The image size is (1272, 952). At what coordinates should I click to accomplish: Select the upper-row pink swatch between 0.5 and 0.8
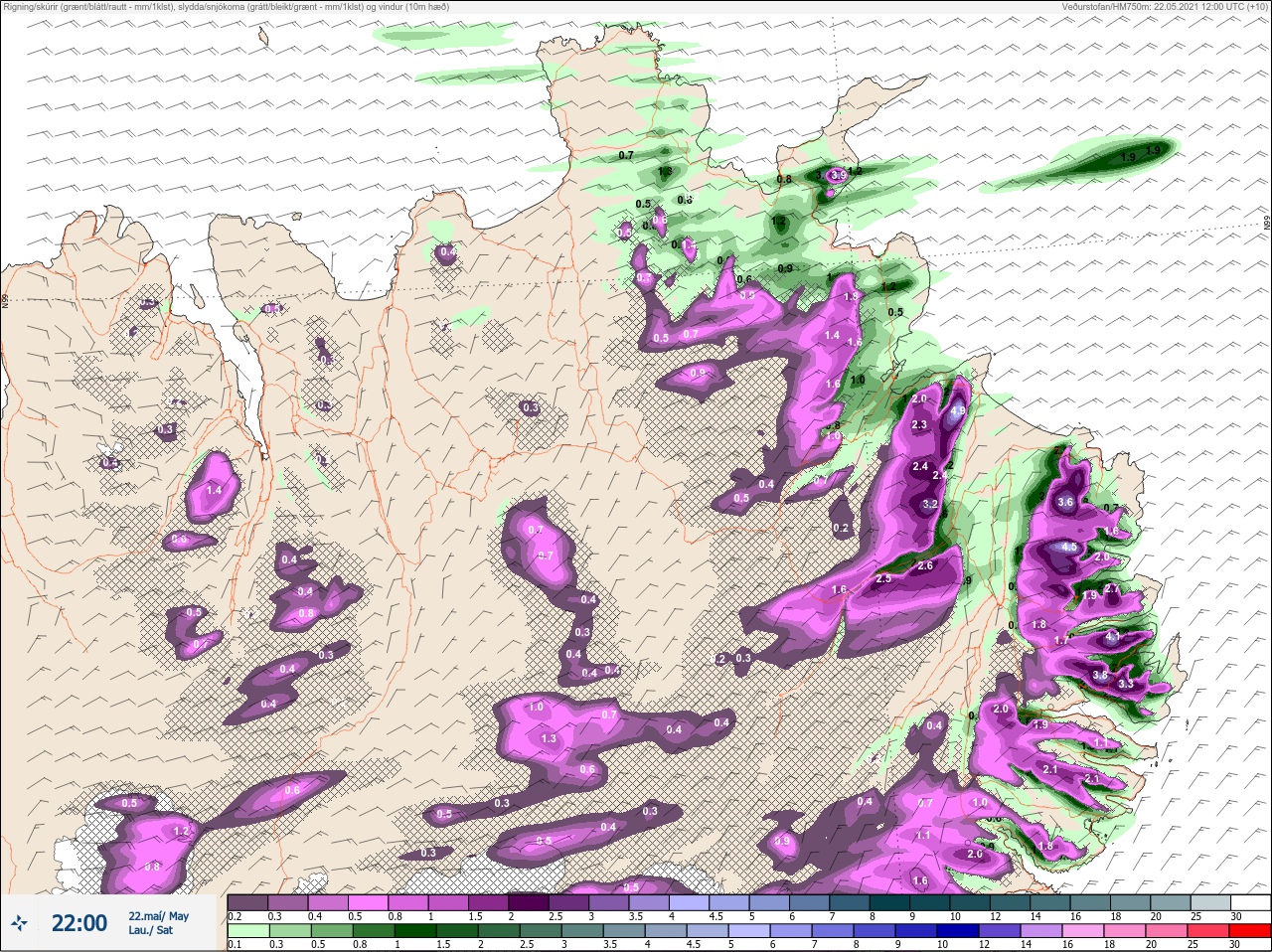pos(370,902)
